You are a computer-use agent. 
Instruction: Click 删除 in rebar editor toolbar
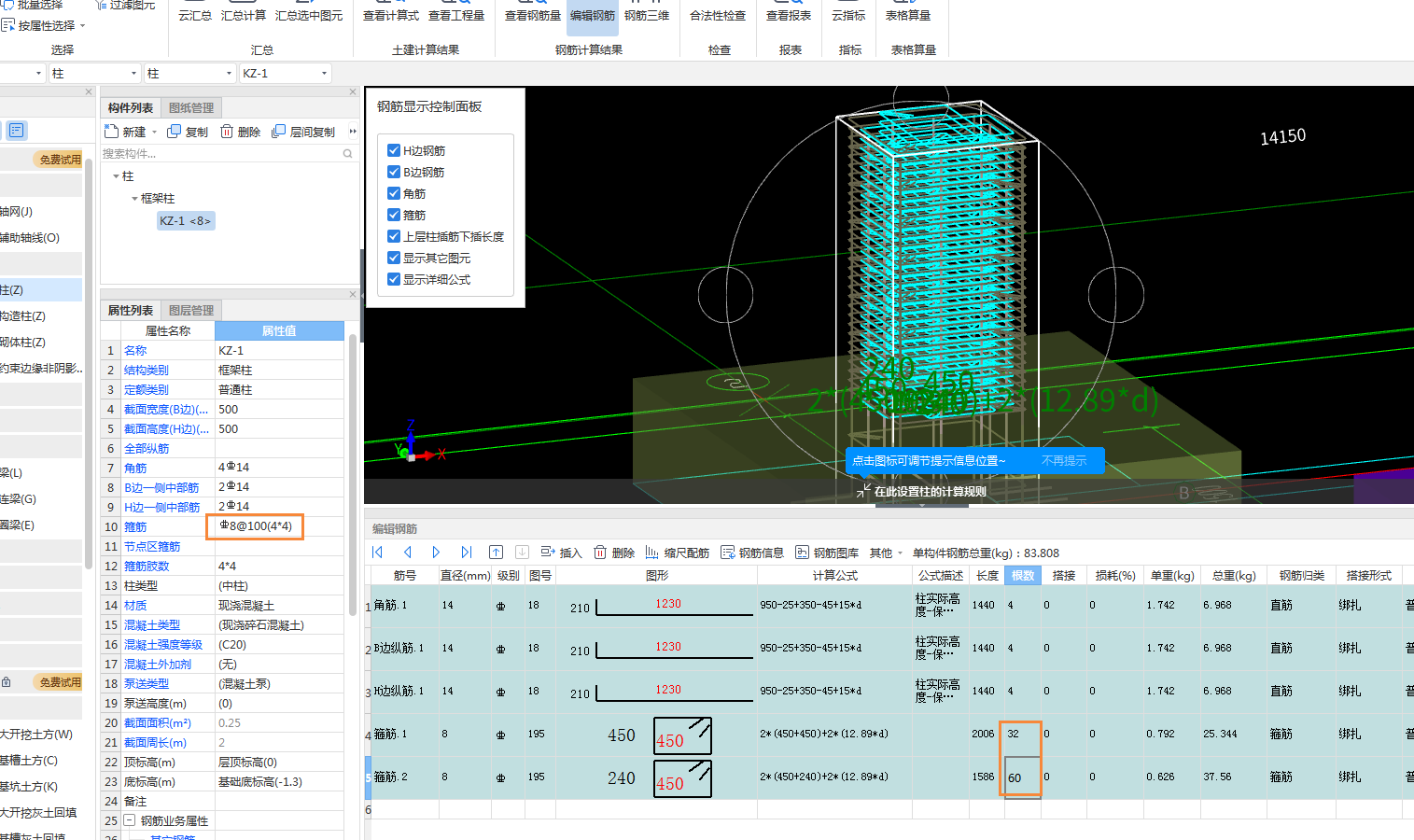(x=614, y=553)
